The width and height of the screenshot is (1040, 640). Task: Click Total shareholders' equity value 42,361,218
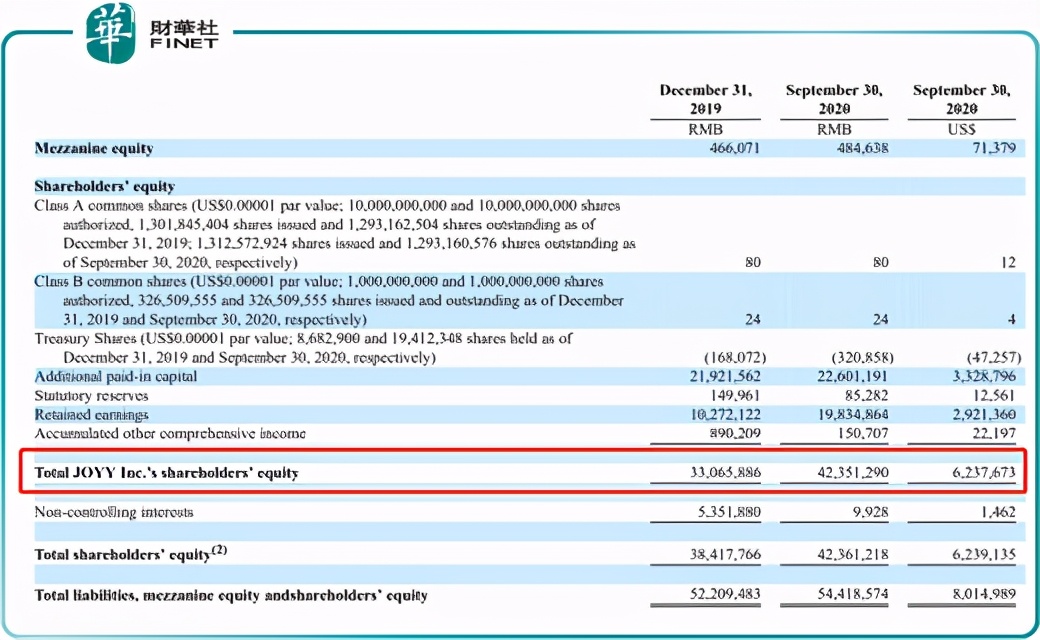pos(852,554)
